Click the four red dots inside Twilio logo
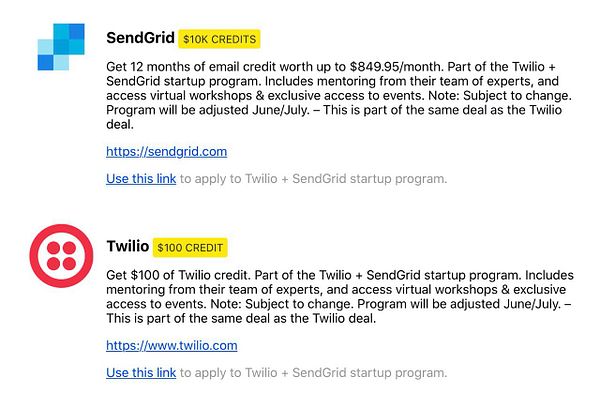Screen dimensions: 600x410 point(61,256)
